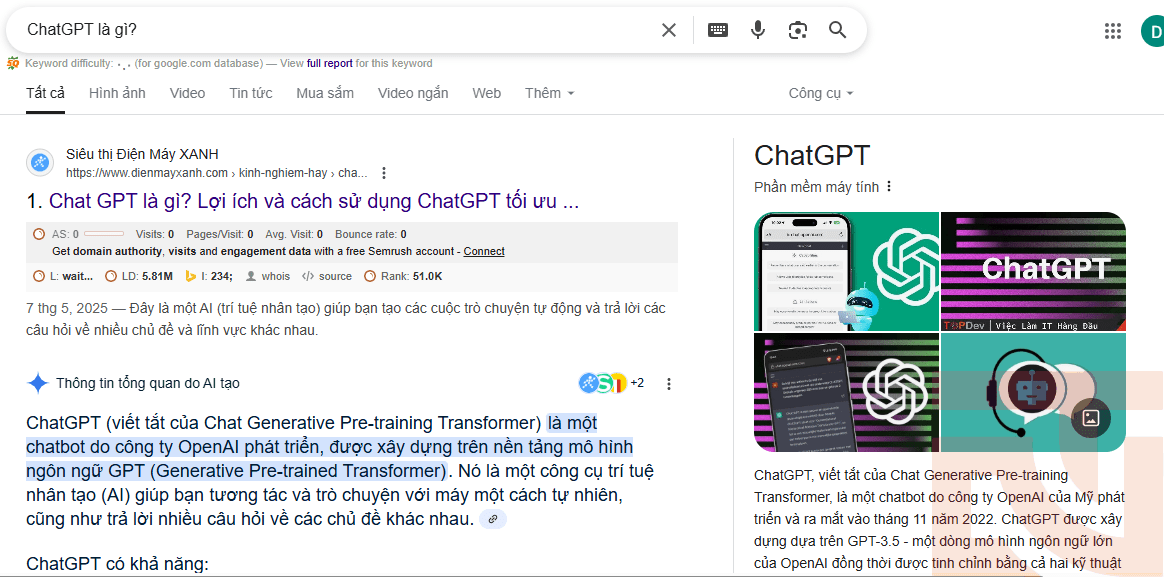This screenshot has height=577, width=1164.
Task: Open the dark phone OpenAI logo thumbnail
Action: (846, 393)
